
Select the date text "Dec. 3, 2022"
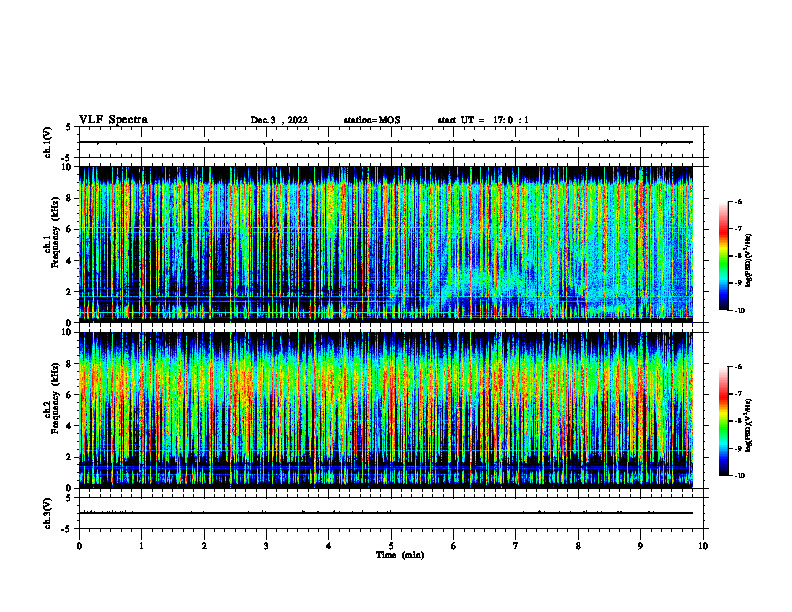279,120
